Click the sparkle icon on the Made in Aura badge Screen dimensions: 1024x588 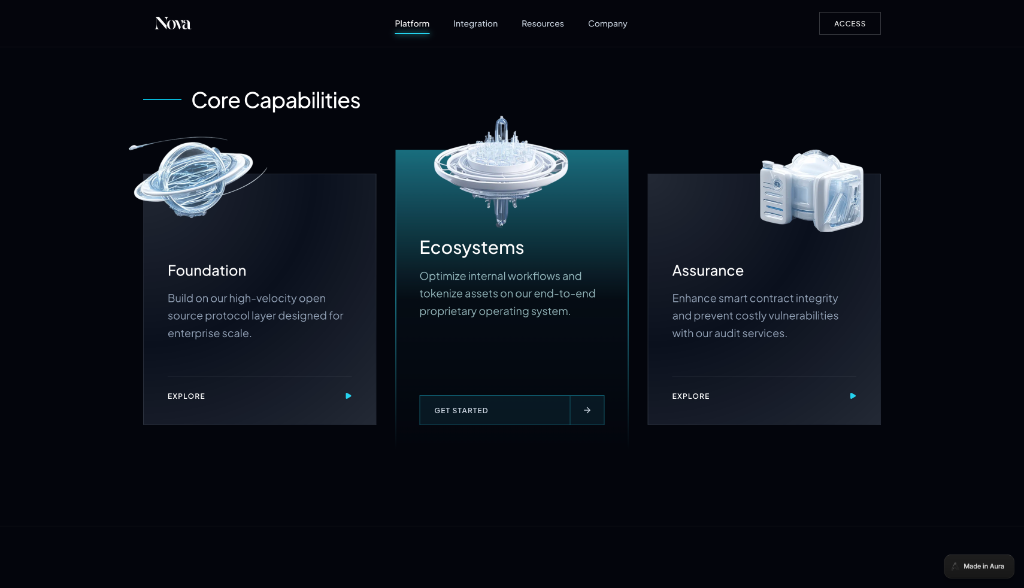[956, 566]
